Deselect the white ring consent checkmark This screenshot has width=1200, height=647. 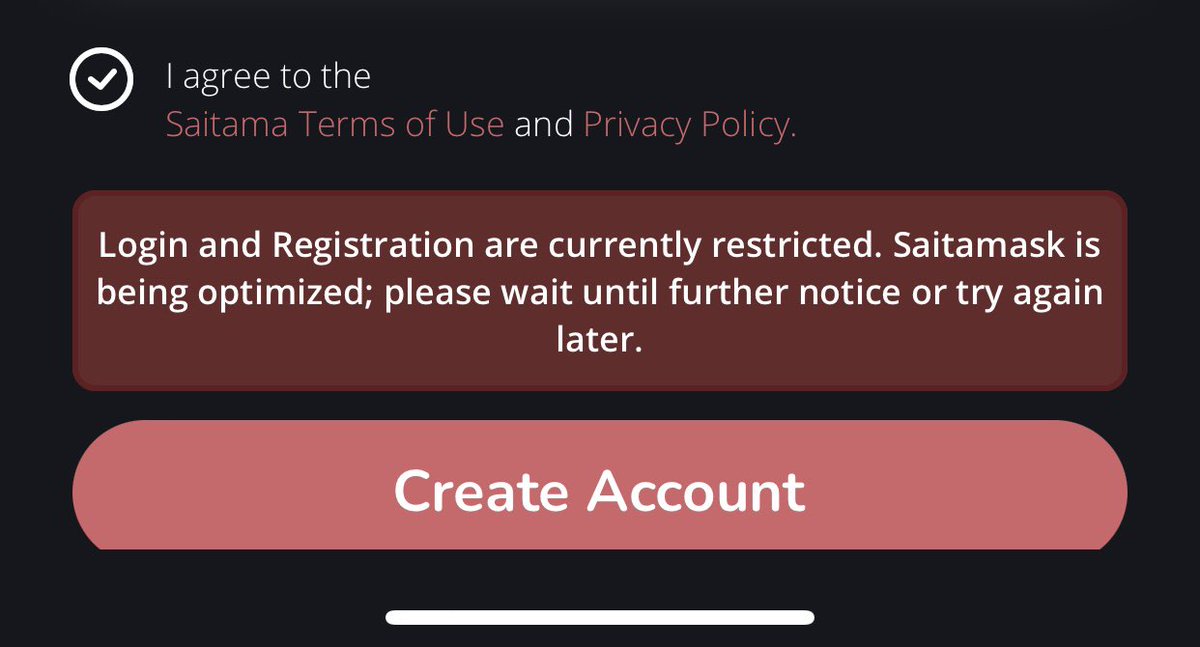click(x=101, y=79)
